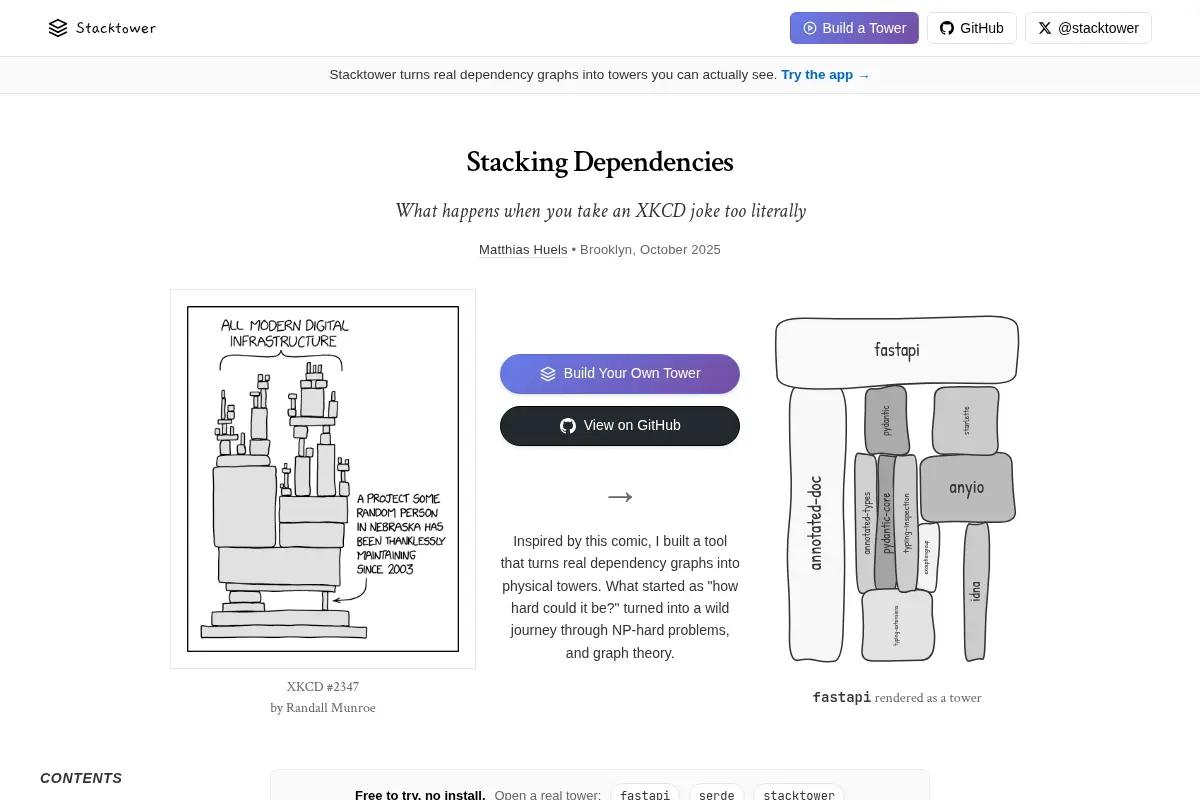Image resolution: width=1200 pixels, height=800 pixels.
Task: Select the pydantic-core tower block
Action: pyautogui.click(x=886, y=523)
